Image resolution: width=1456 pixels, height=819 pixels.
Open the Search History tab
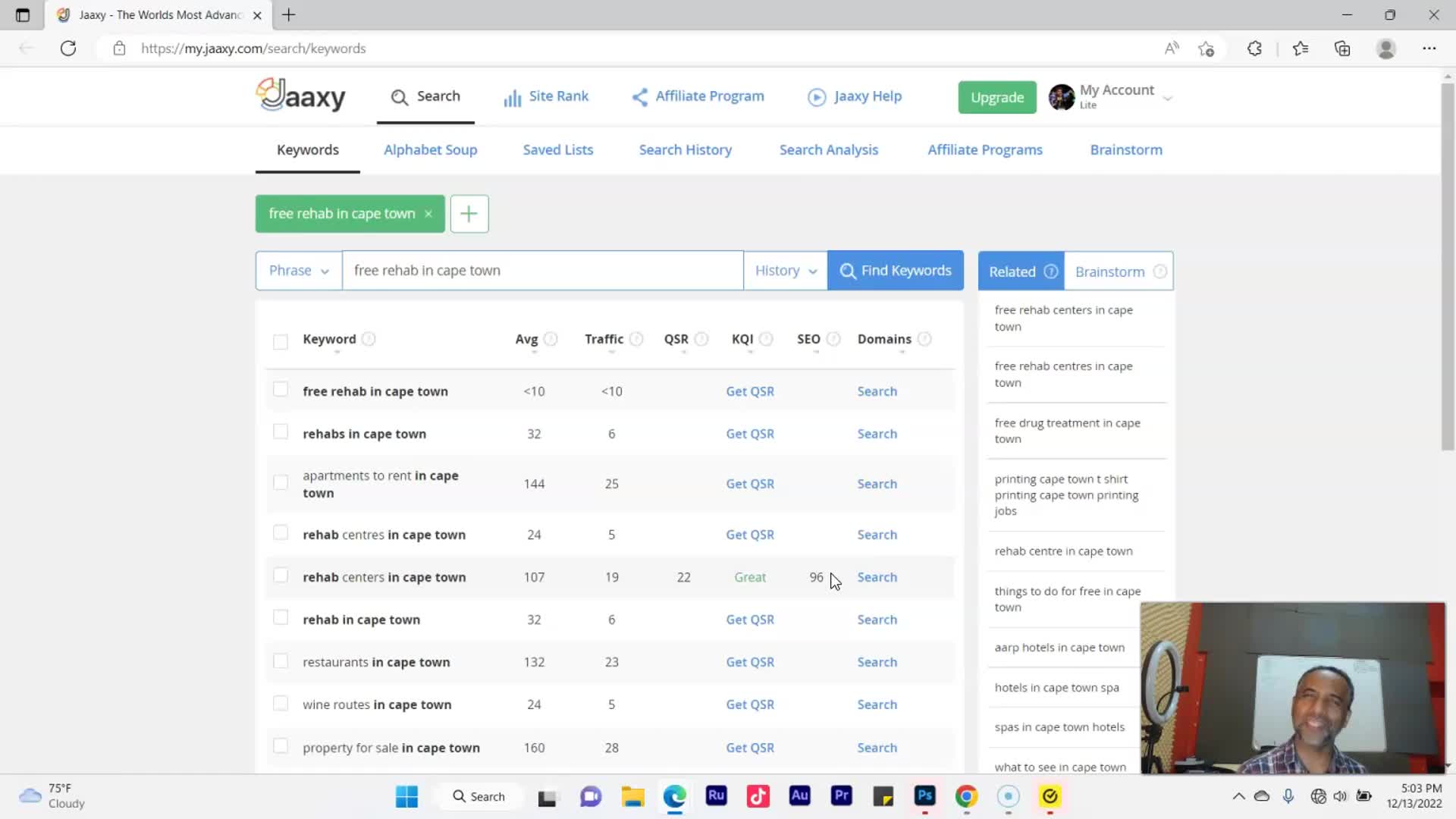686,149
